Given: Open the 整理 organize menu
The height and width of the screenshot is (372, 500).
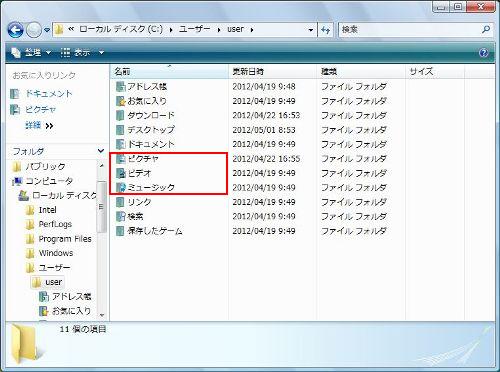Looking at the screenshot, I should (31, 52).
